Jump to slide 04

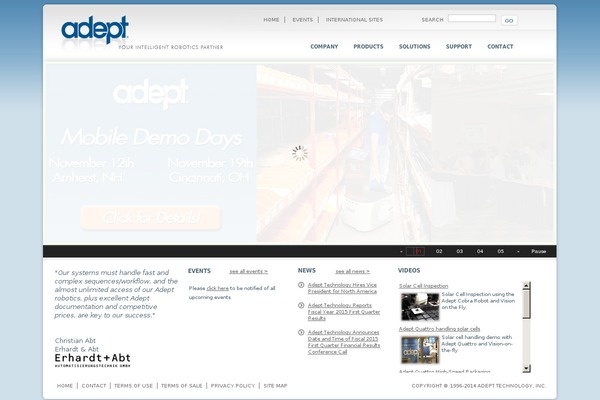[x=480, y=251]
